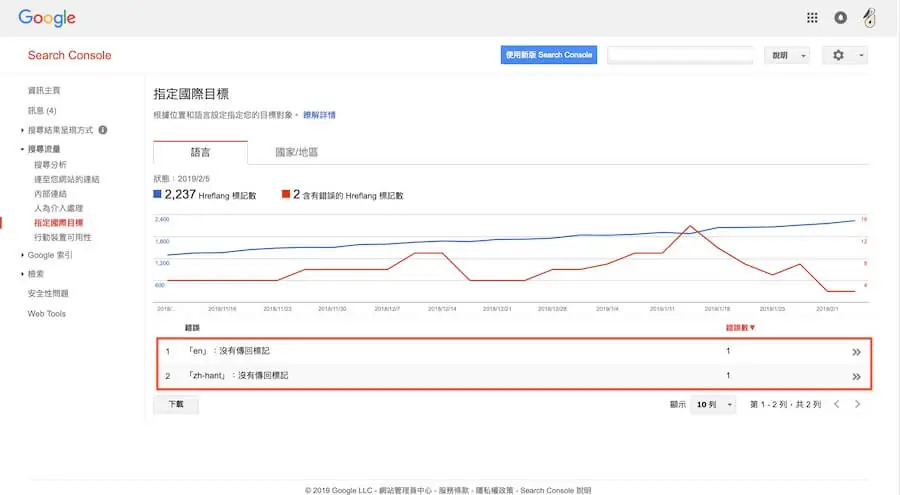Open 網站管理員中心 footer link

coord(405,490)
